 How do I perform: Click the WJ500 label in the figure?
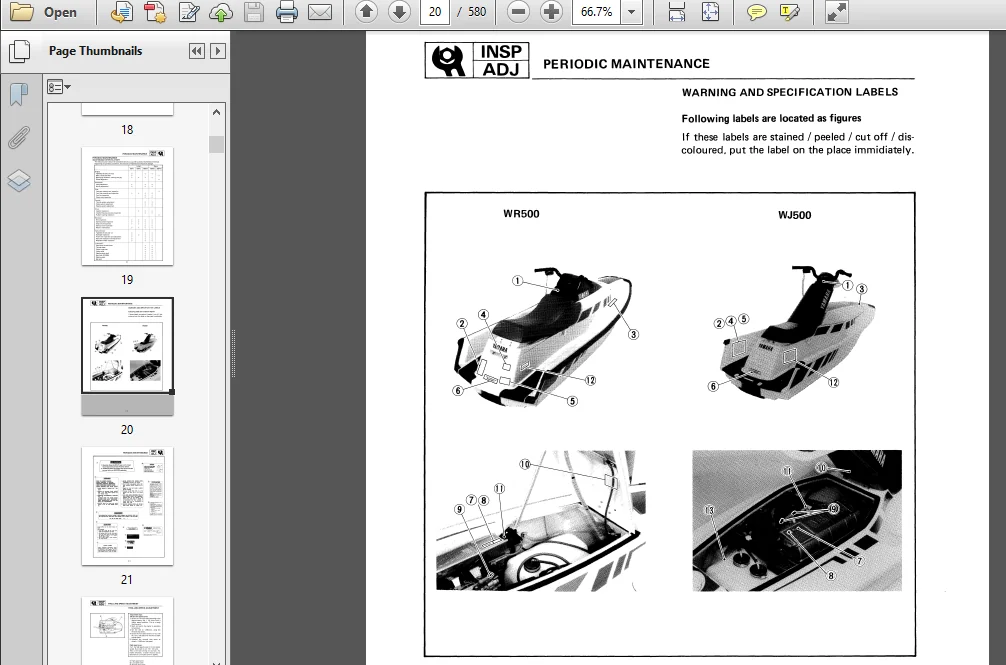pos(794,215)
